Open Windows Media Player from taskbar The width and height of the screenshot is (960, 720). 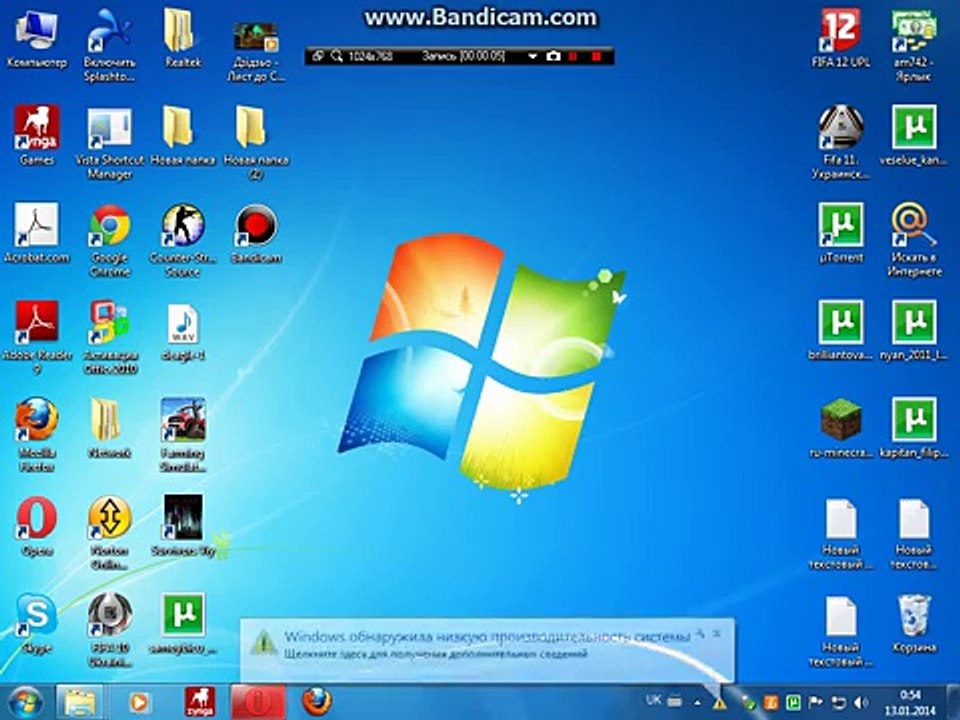pos(140,702)
